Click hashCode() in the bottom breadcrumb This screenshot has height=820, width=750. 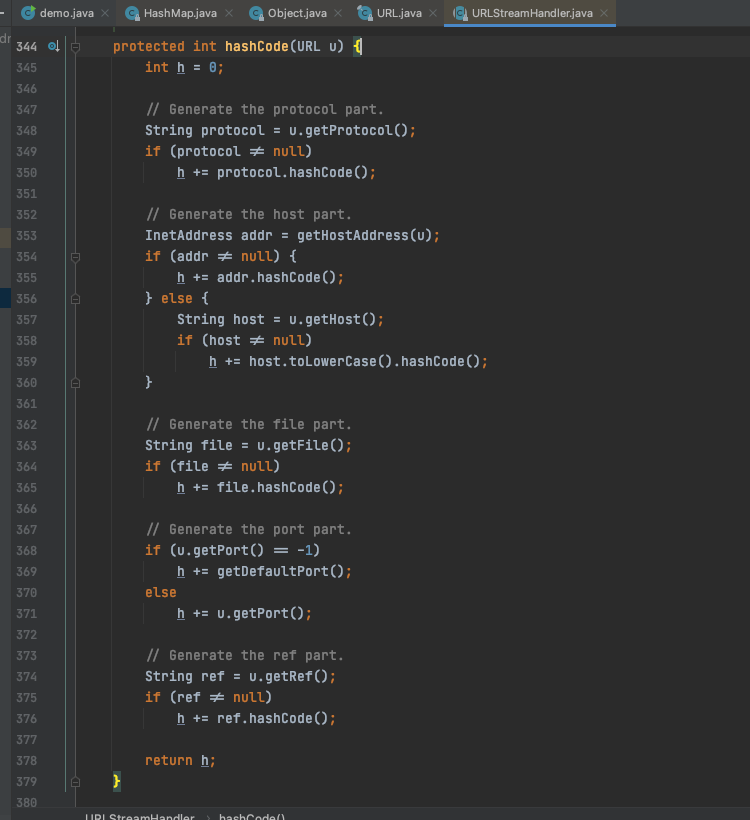coord(252,816)
